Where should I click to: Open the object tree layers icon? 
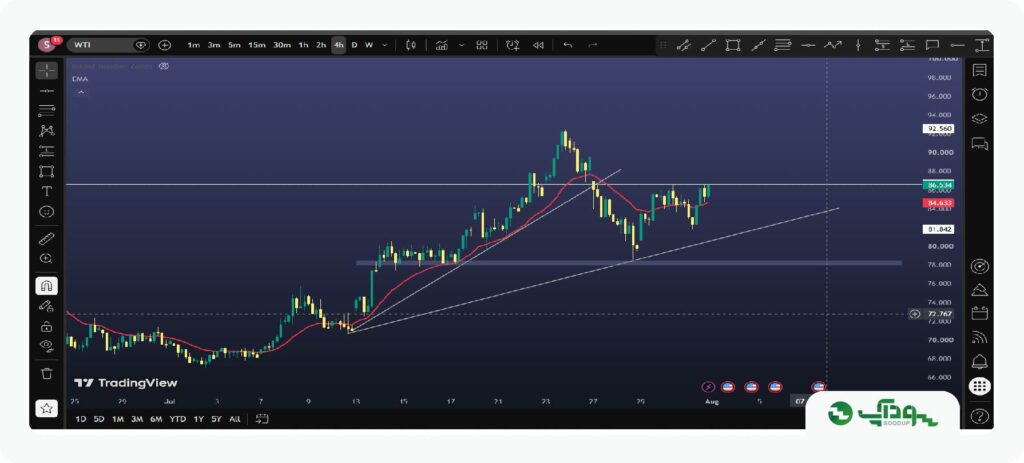(979, 119)
